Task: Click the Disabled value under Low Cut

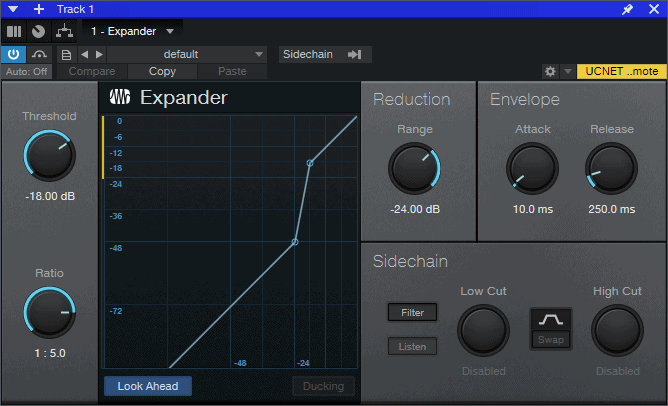Action: coord(484,371)
